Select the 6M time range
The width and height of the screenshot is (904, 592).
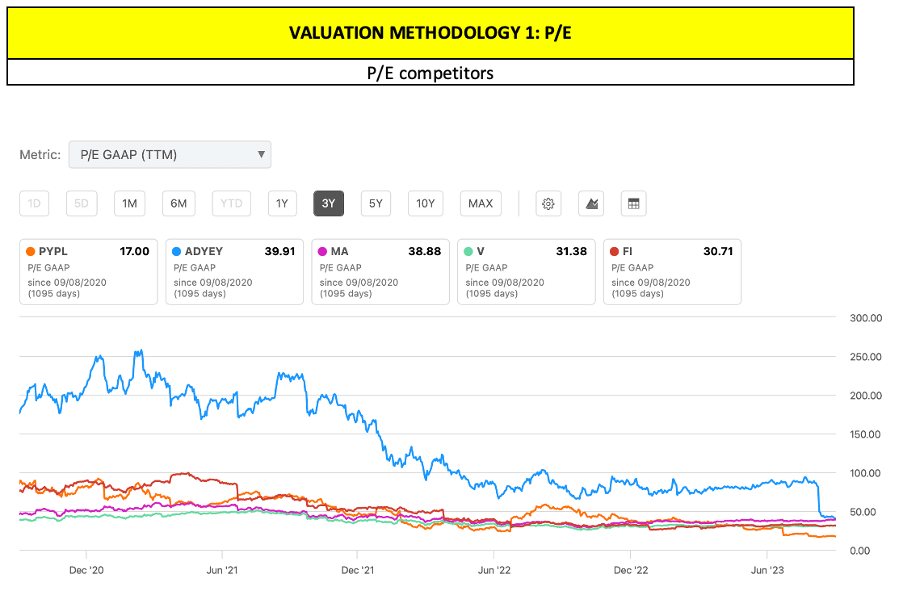click(178, 204)
